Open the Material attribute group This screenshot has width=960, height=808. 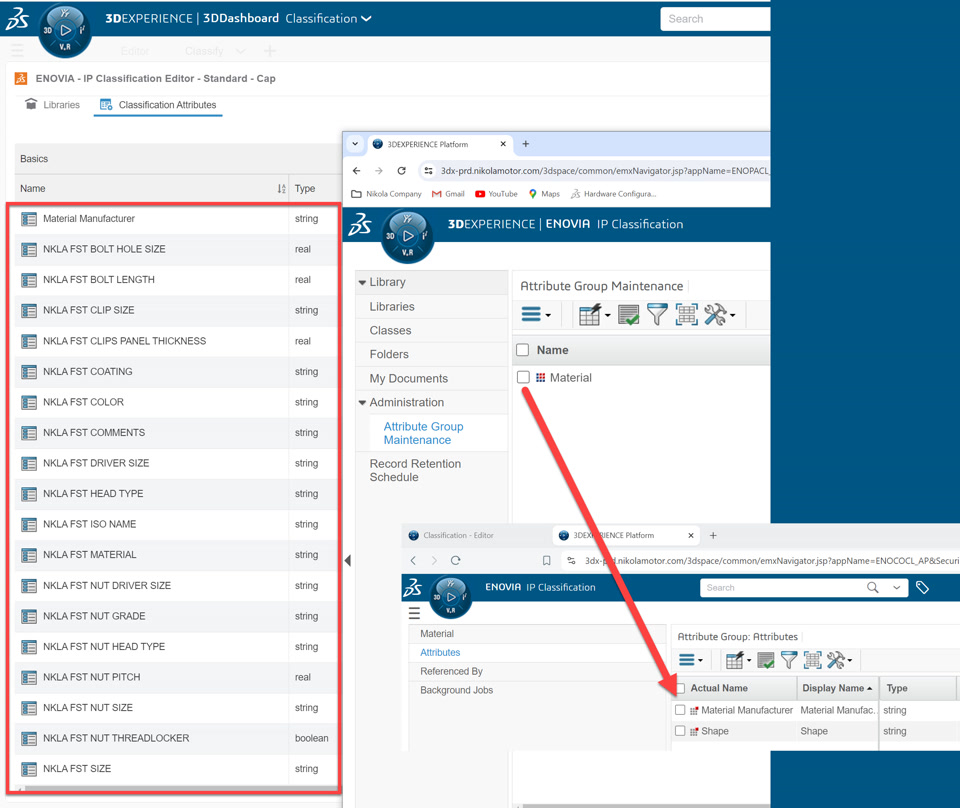click(571, 378)
